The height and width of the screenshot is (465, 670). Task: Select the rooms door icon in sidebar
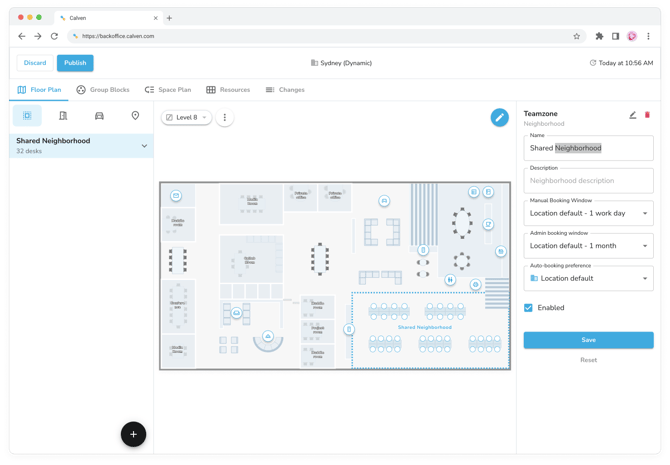pos(63,116)
